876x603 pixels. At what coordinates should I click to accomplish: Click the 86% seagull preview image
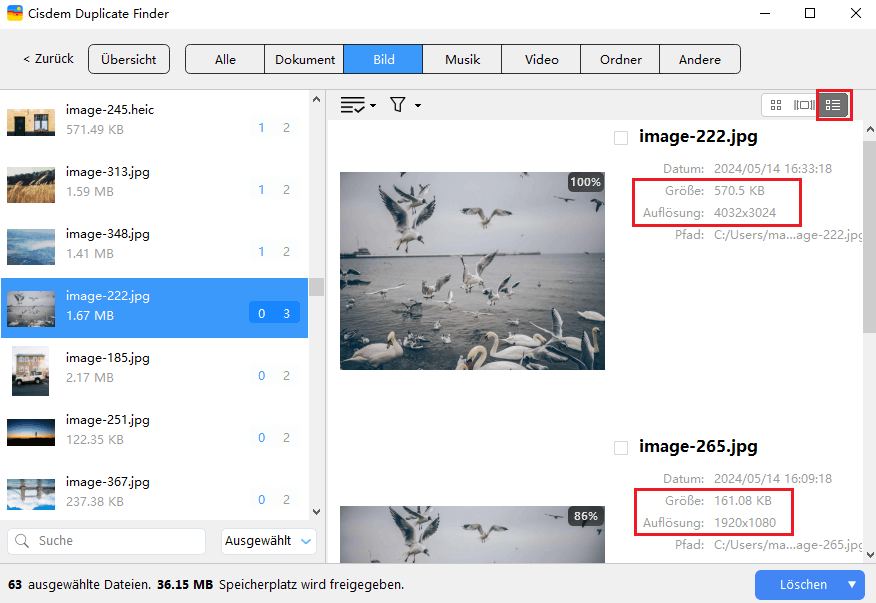[472, 534]
